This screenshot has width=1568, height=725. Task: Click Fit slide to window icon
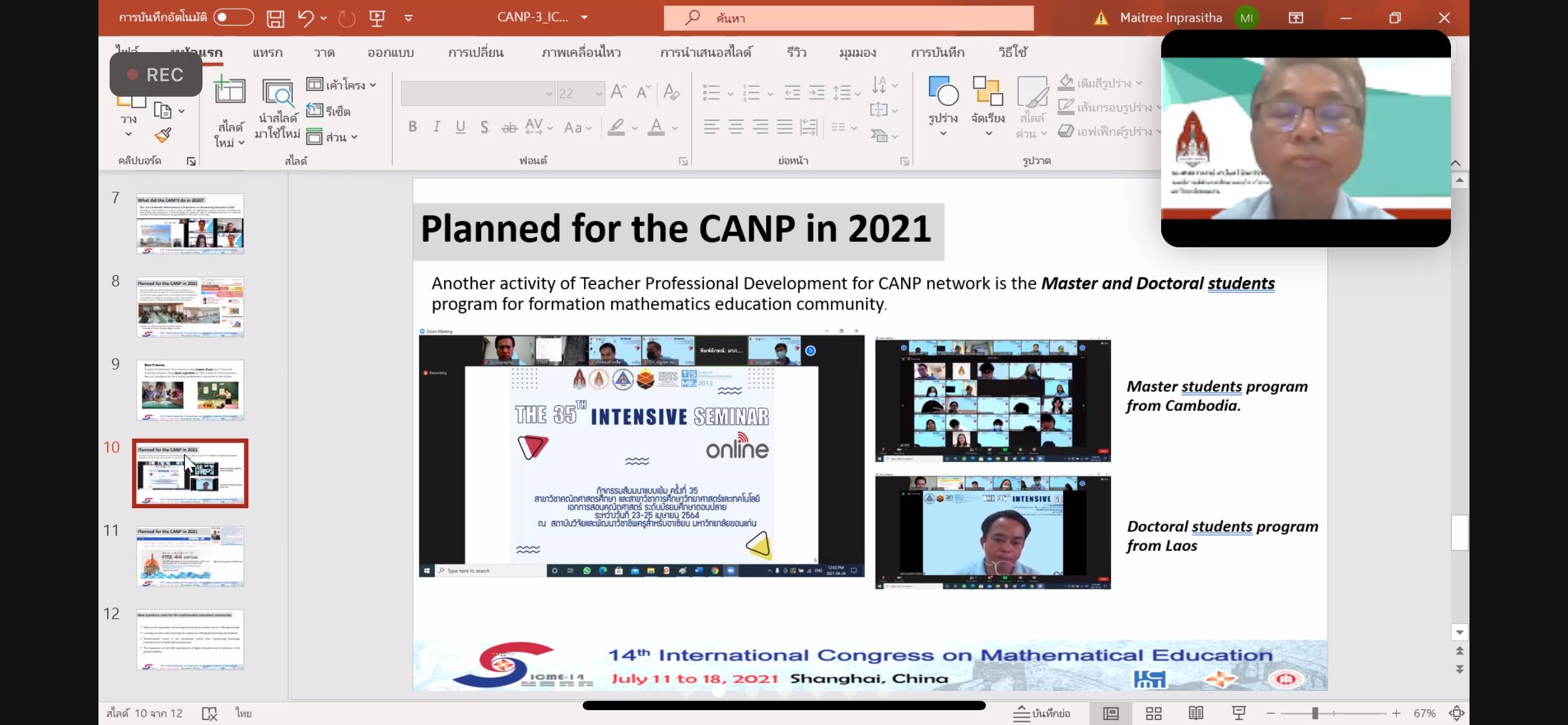click(1457, 713)
